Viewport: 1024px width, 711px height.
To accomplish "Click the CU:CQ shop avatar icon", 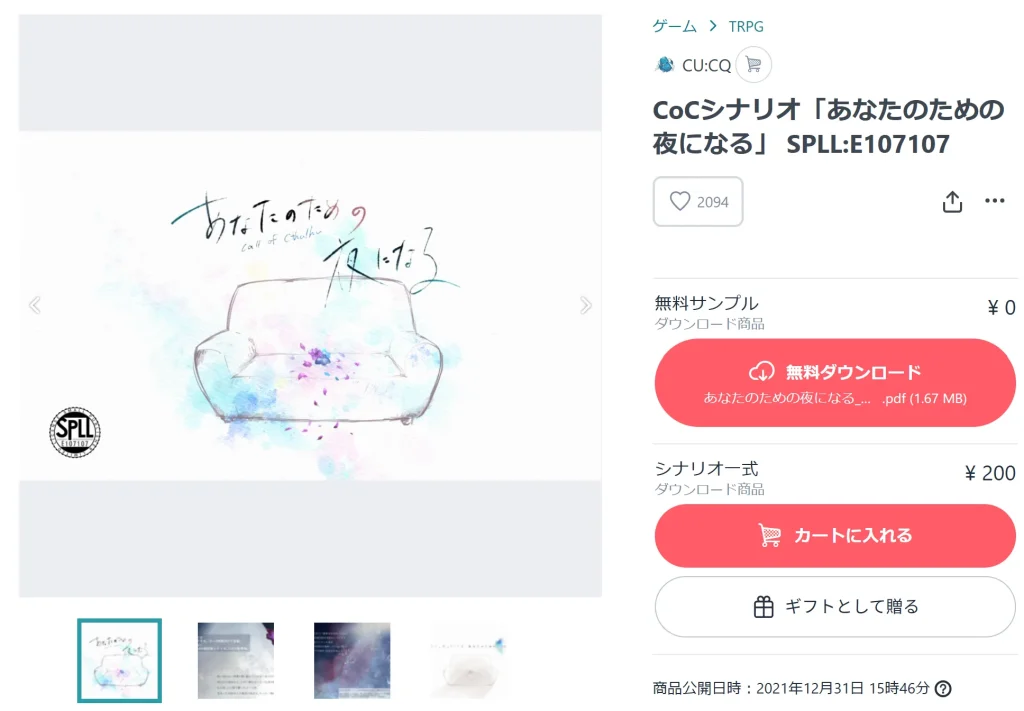I will tap(665, 65).
